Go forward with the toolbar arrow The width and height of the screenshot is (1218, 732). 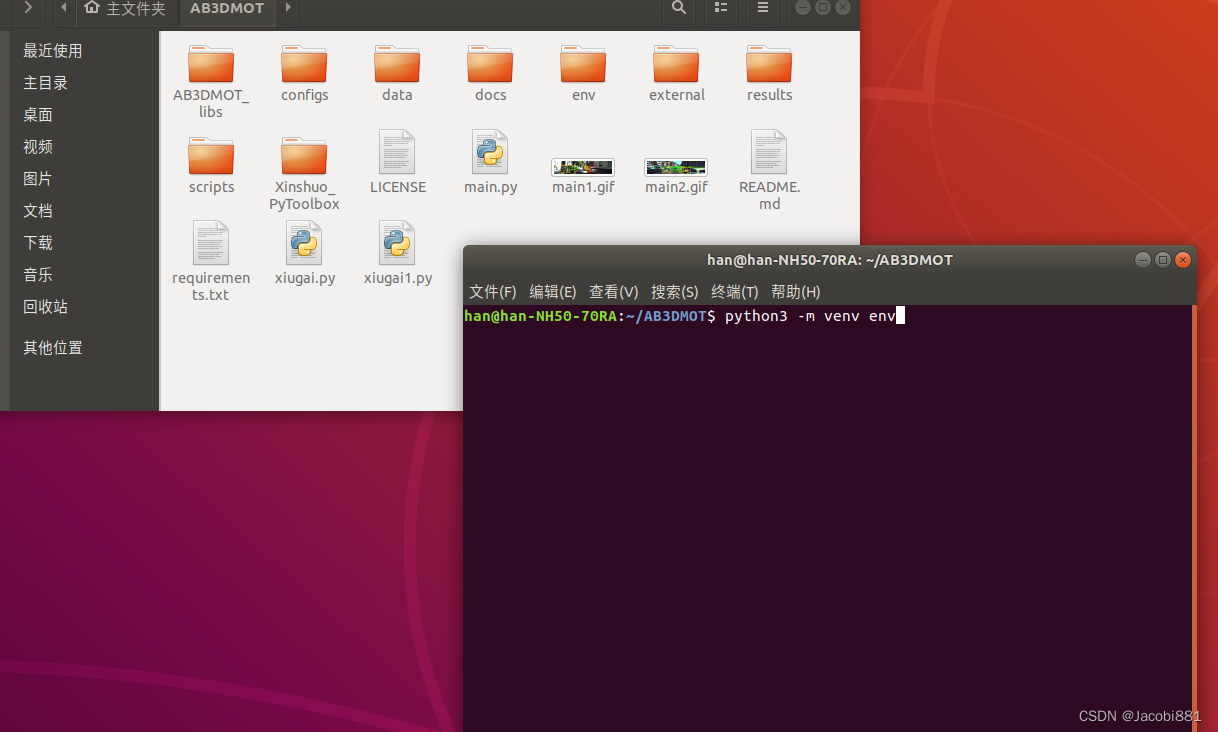click(x=27, y=8)
